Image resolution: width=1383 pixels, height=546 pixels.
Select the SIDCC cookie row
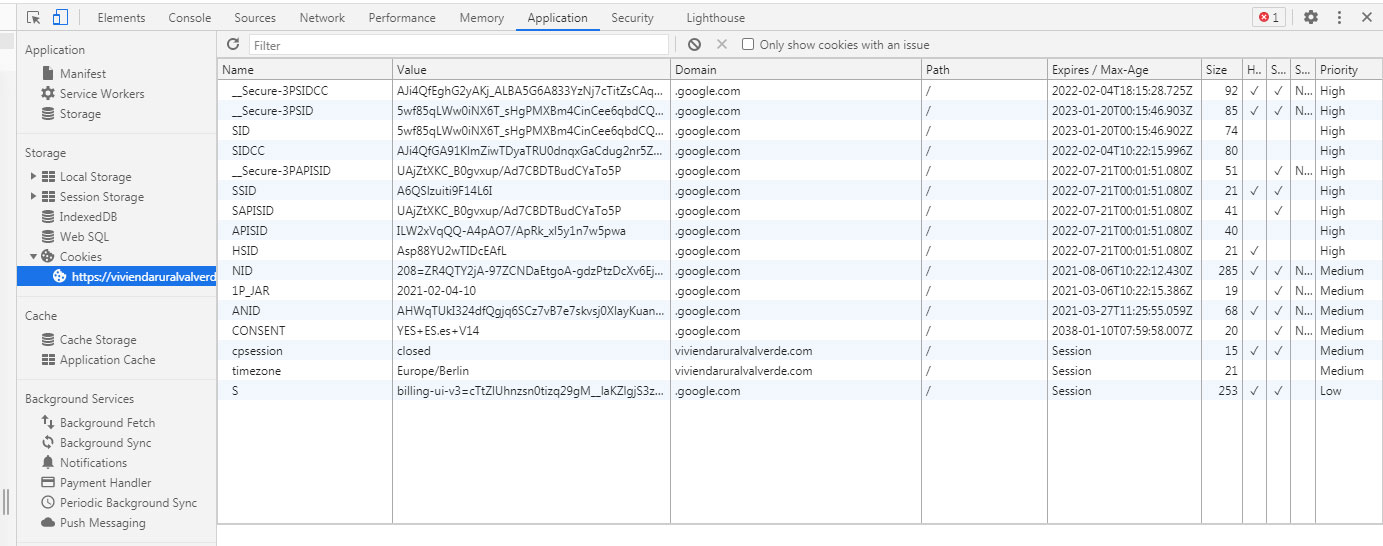800,150
